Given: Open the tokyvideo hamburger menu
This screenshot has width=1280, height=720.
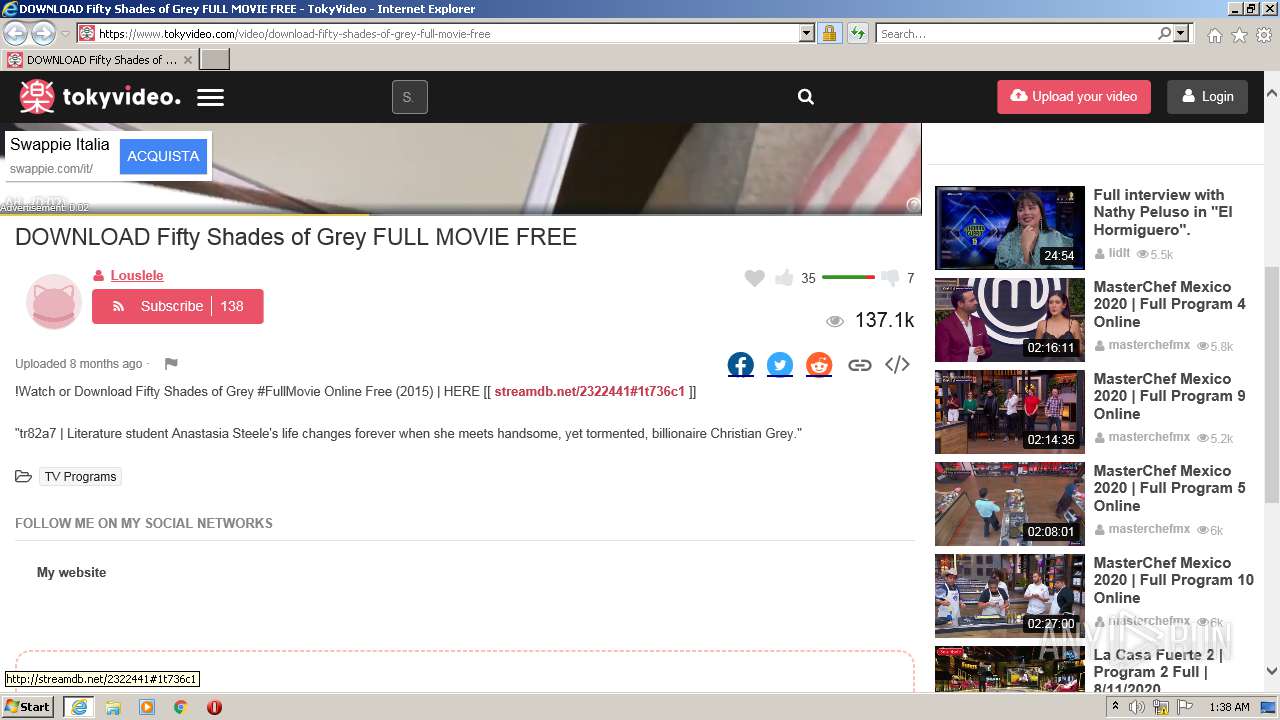Looking at the screenshot, I should coord(210,97).
